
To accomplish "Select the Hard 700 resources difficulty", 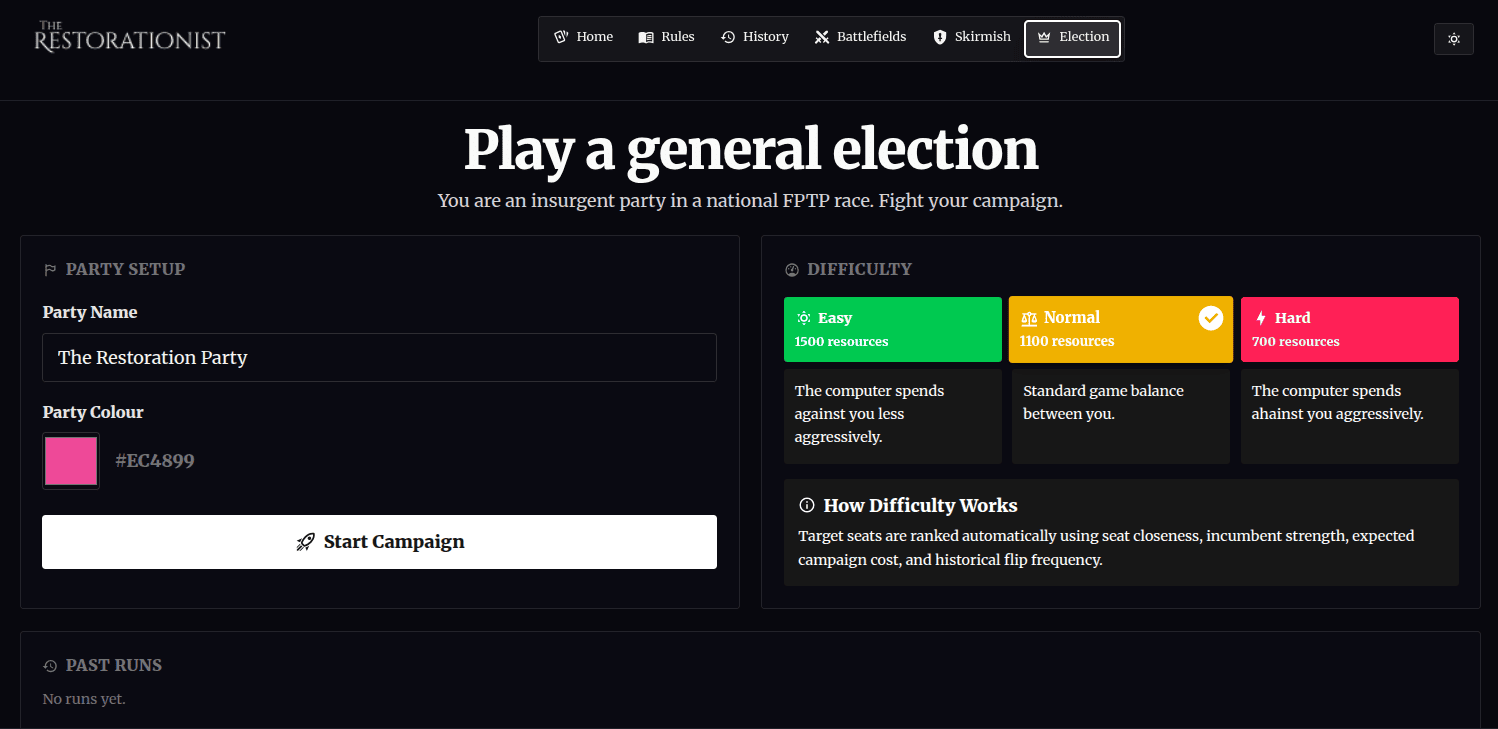I will (1349, 329).
